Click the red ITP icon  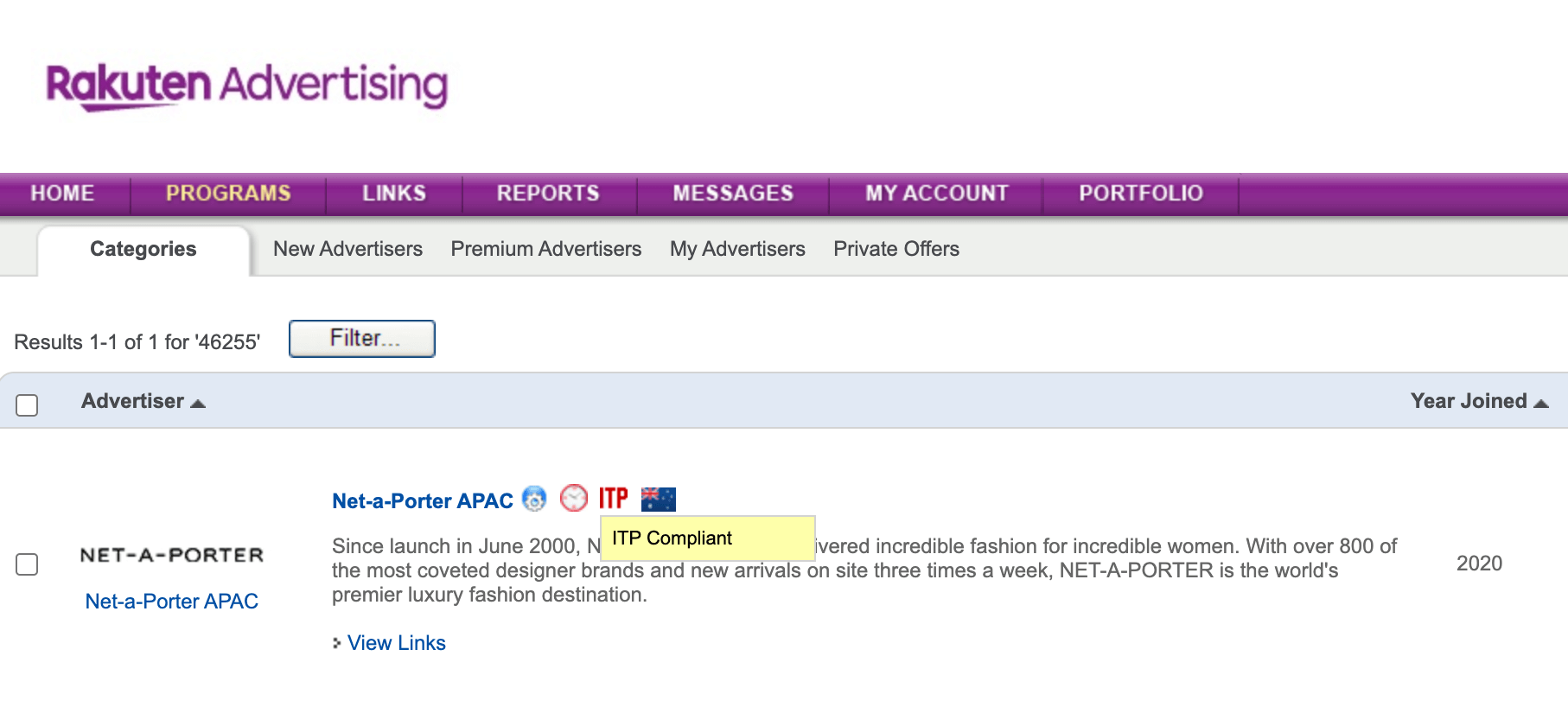coord(614,498)
